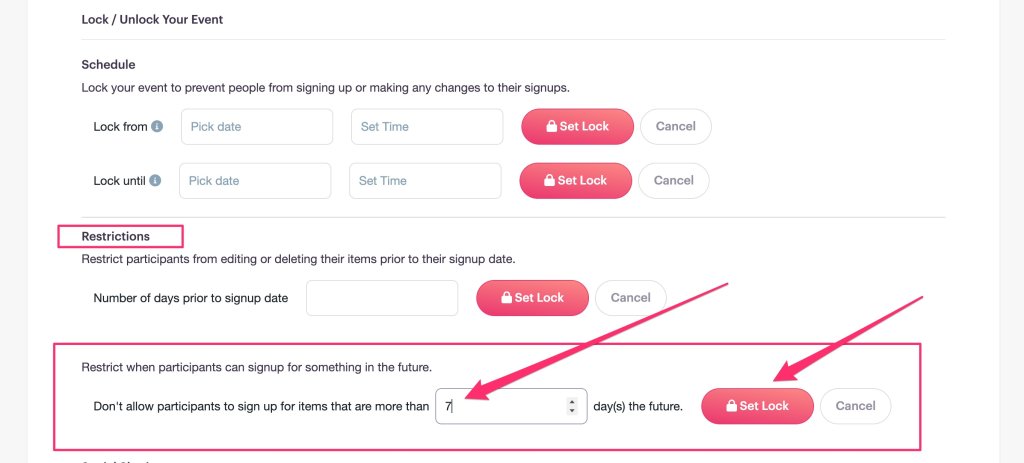Increase future days with the up stepper arrow
Viewport: 1024px width, 463px height.
(x=572, y=402)
